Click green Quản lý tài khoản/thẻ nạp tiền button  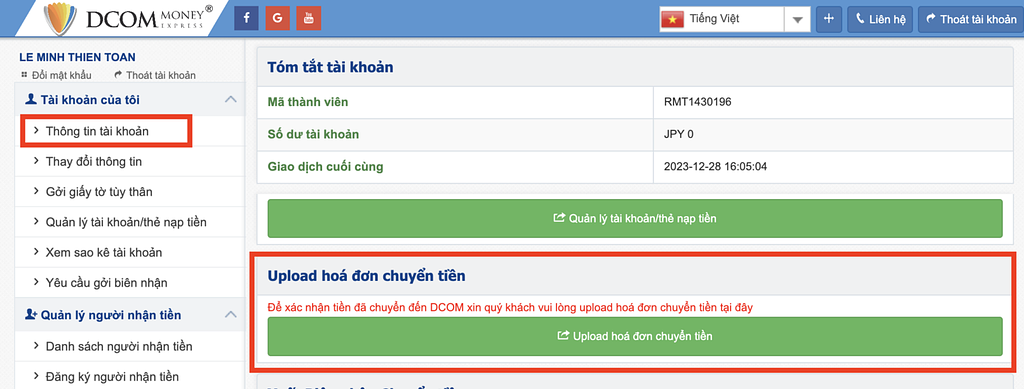coord(635,218)
